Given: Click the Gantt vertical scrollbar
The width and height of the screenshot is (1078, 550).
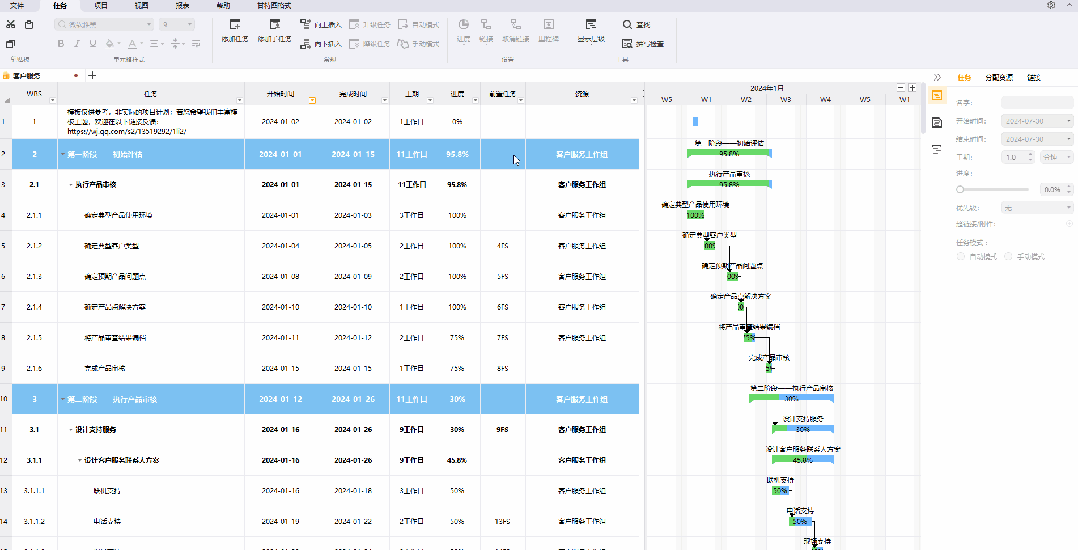Looking at the screenshot, I should point(923,109).
